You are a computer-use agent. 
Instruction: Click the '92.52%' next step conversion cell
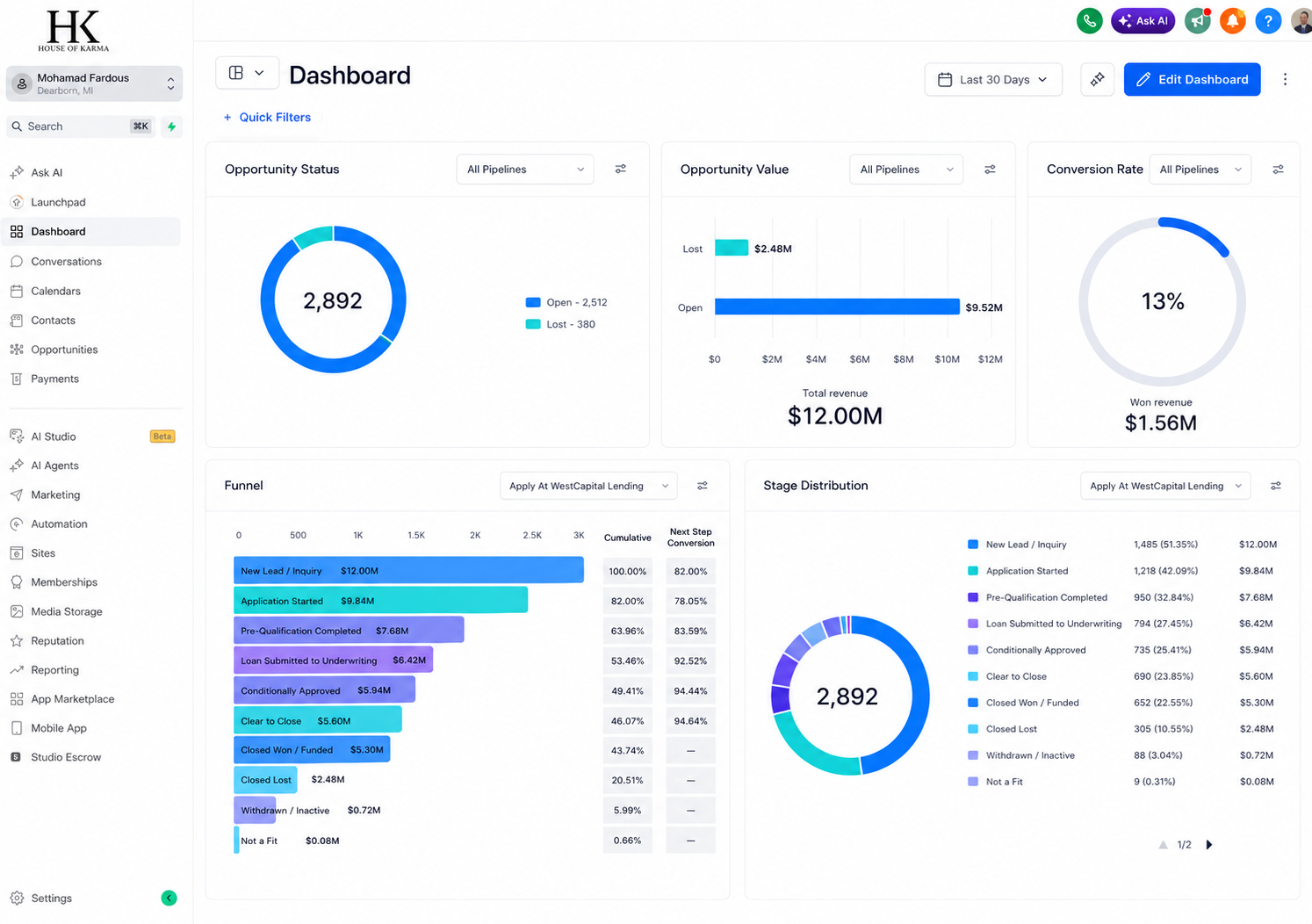tap(690, 661)
